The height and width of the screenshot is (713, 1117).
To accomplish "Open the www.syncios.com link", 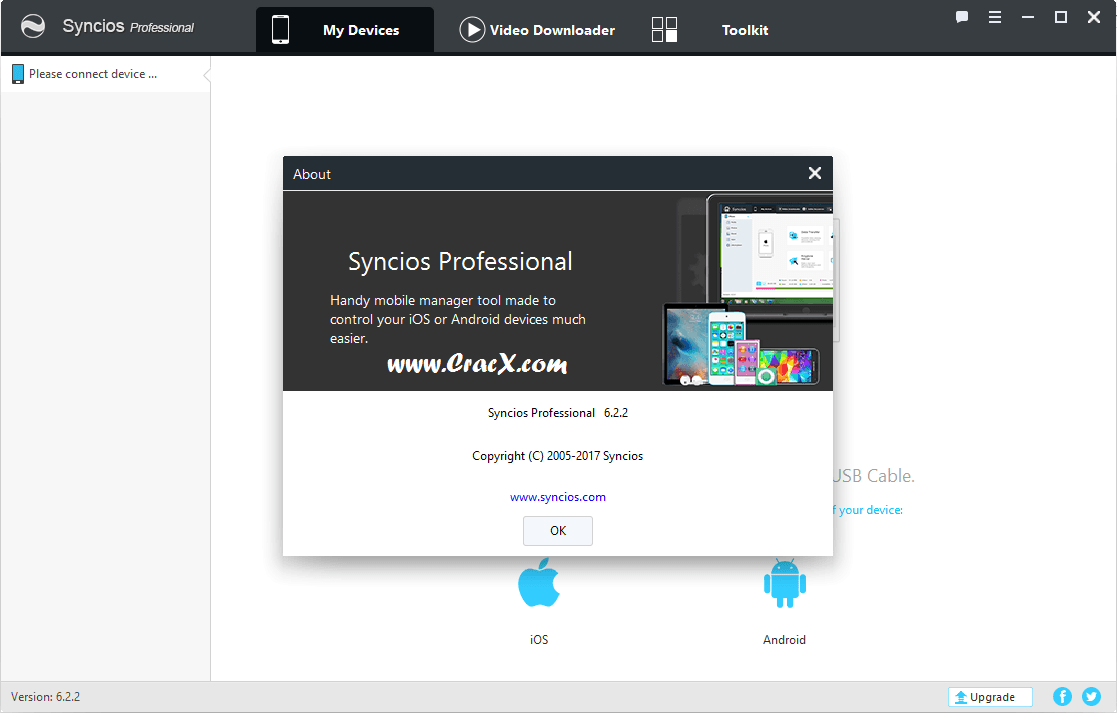I will click(558, 497).
